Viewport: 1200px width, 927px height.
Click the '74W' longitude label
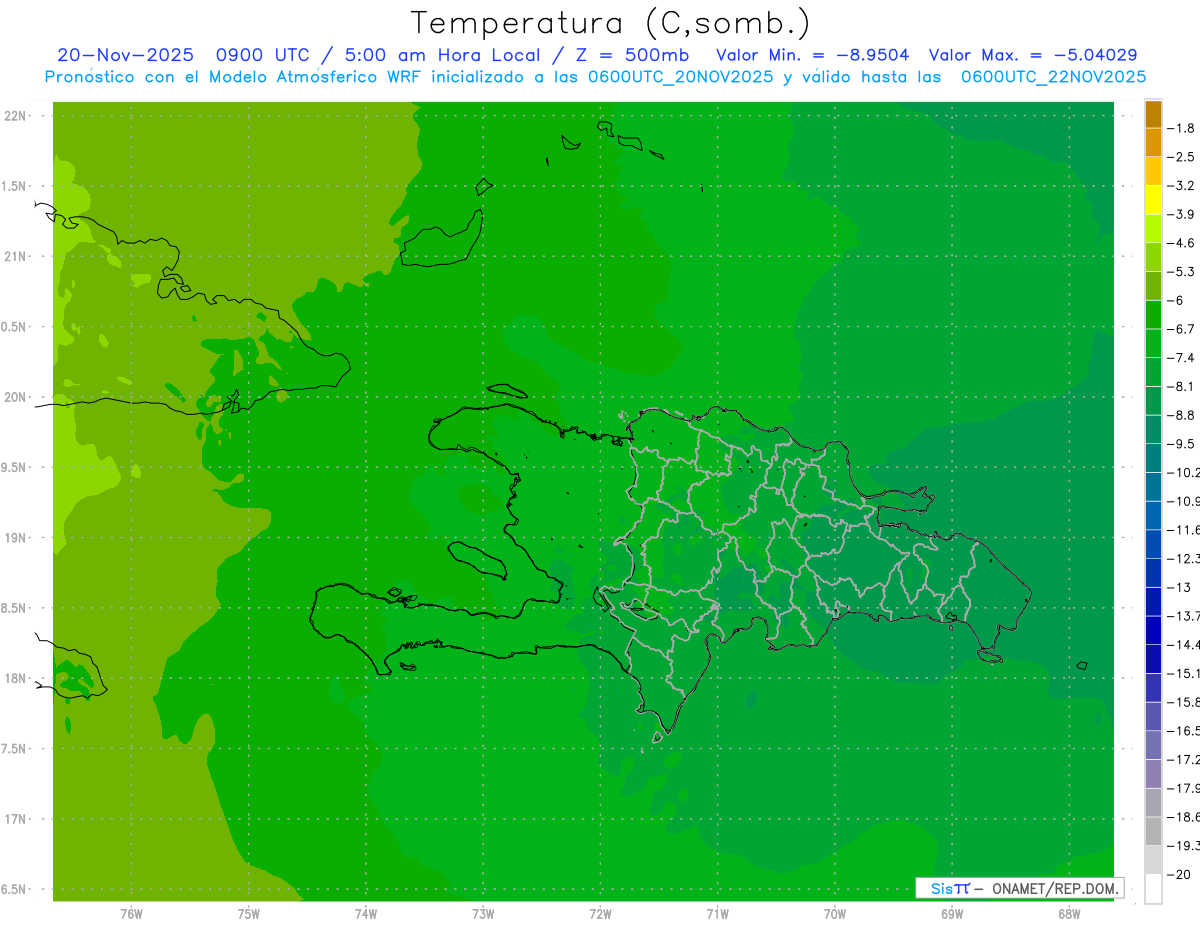pos(366,914)
